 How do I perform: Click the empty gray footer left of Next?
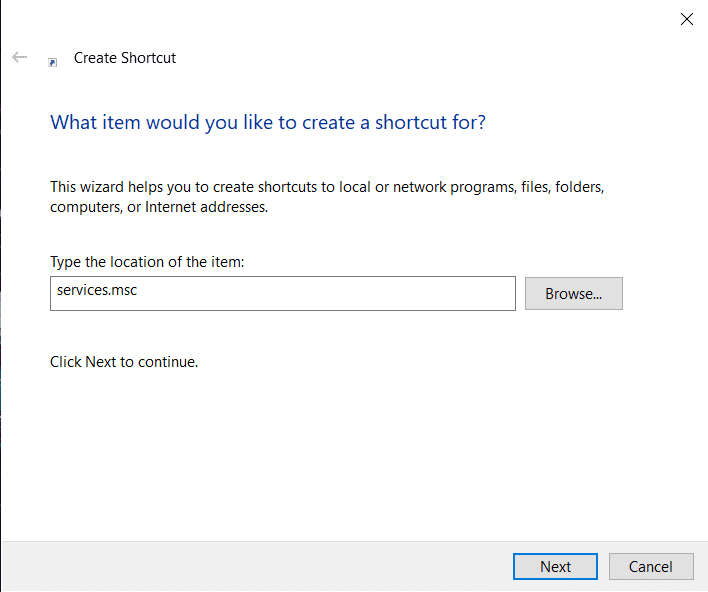[250, 566]
